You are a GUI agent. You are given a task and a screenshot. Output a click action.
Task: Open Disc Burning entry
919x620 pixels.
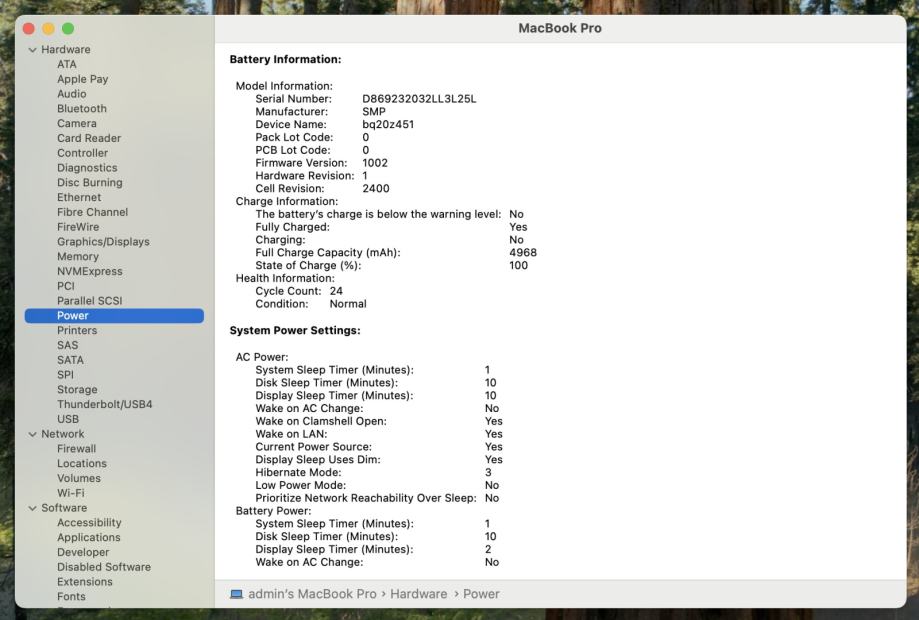pyautogui.click(x=90, y=182)
